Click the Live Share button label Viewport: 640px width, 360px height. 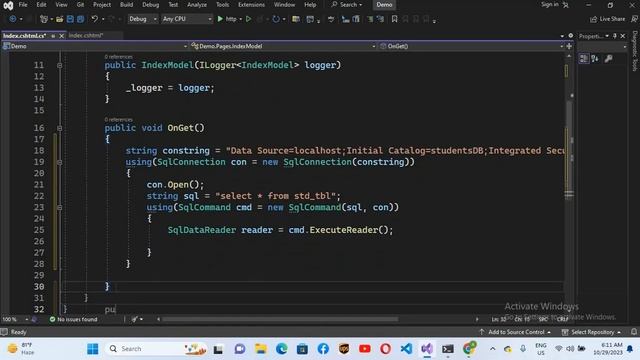[x=612, y=19]
